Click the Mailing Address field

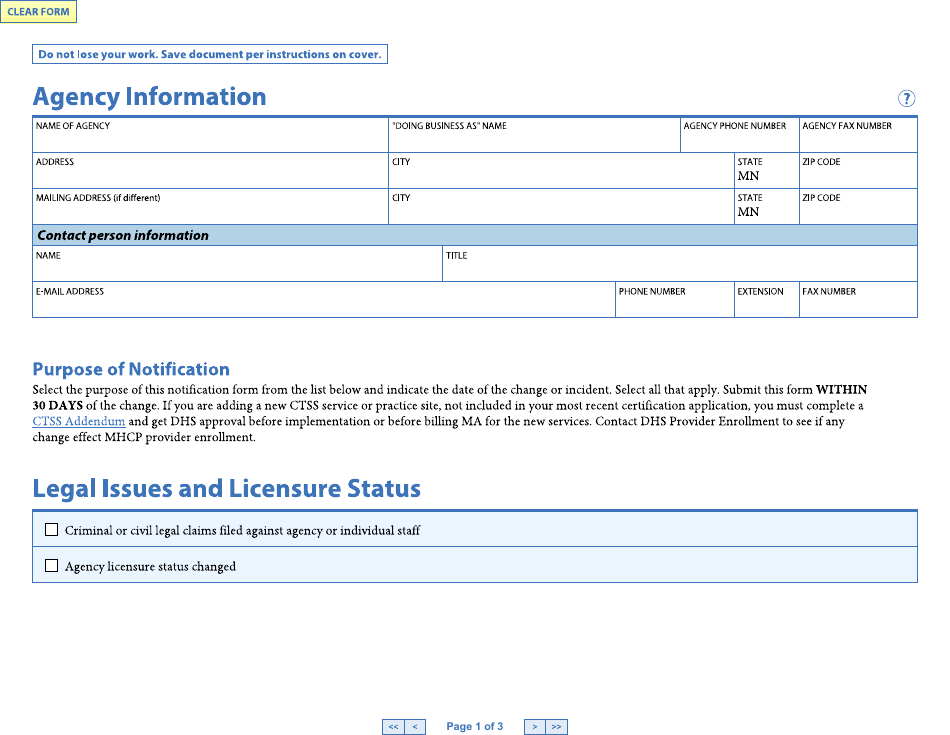point(210,212)
